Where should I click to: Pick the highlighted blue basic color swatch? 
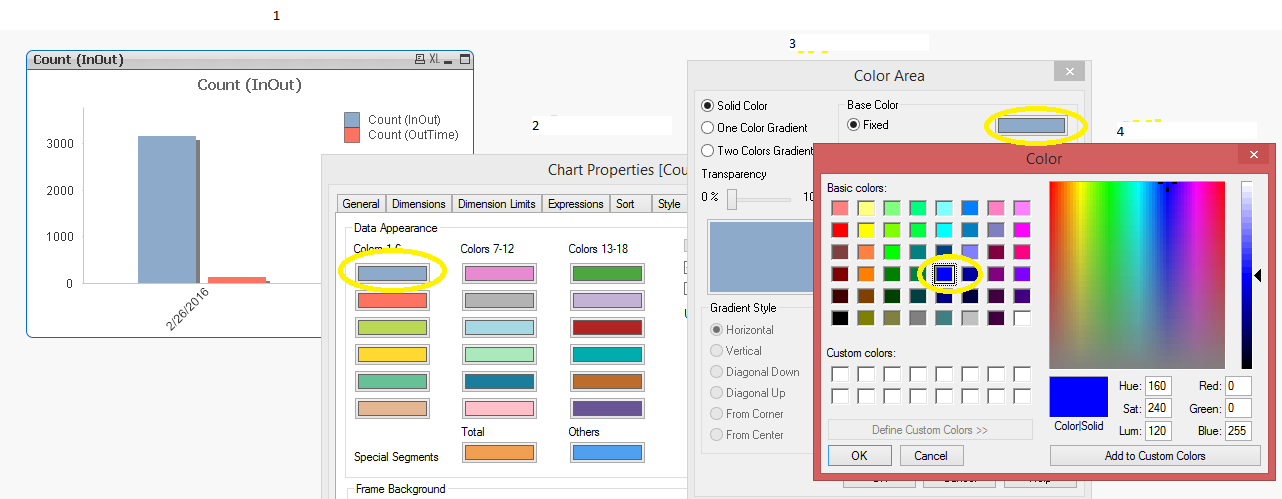click(944, 273)
